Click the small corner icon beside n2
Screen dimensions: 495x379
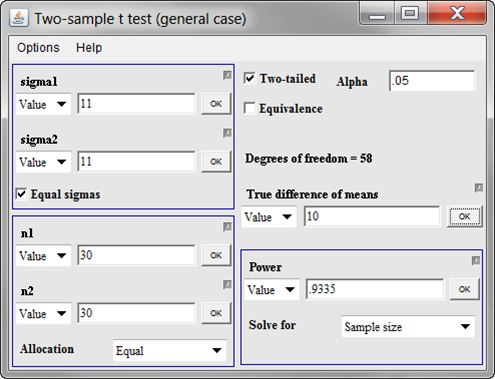(227, 285)
